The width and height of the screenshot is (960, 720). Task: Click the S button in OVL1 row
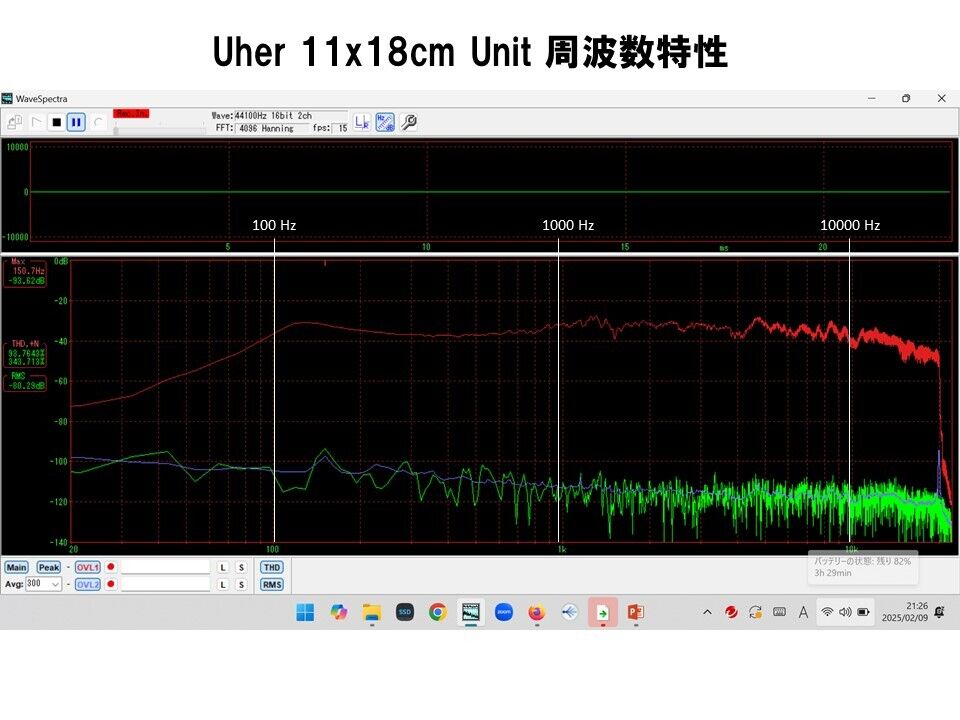[241, 568]
